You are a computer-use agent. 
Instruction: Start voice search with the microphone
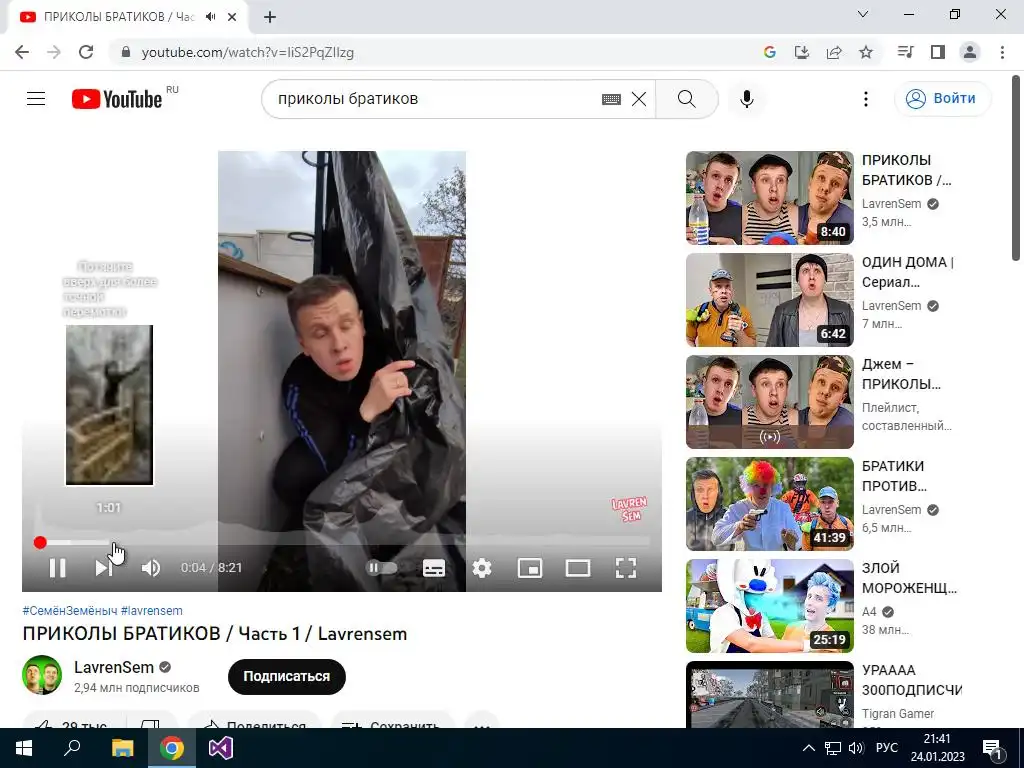[747, 99]
